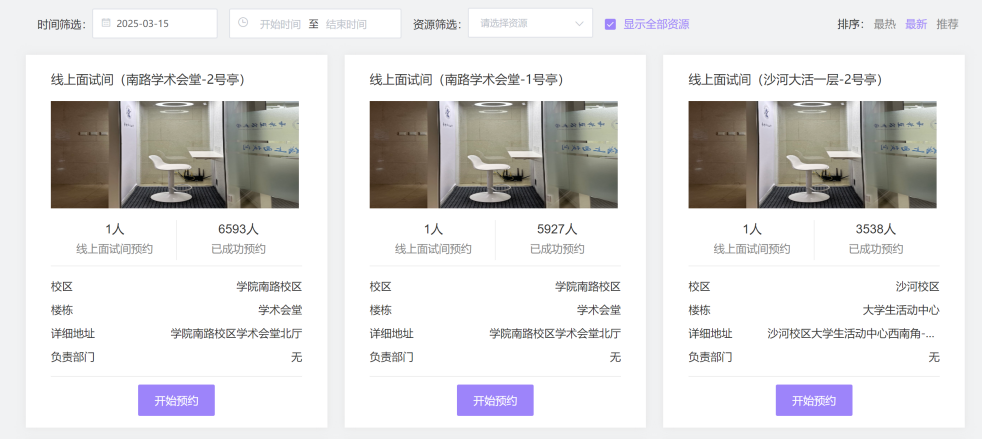Click 开始预约 for 沙河大活一层-2号亭

tap(814, 400)
